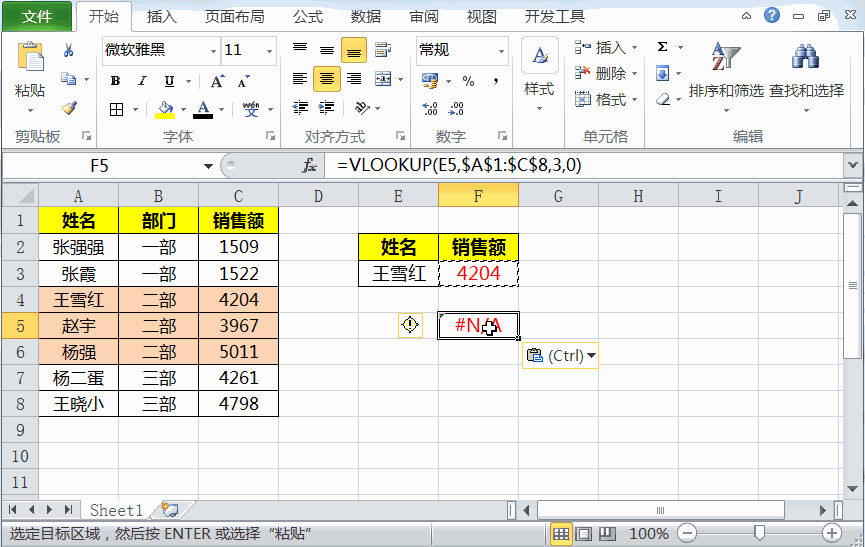
Task: Expand the Name Box dropdown arrow
Action: [x=208, y=166]
